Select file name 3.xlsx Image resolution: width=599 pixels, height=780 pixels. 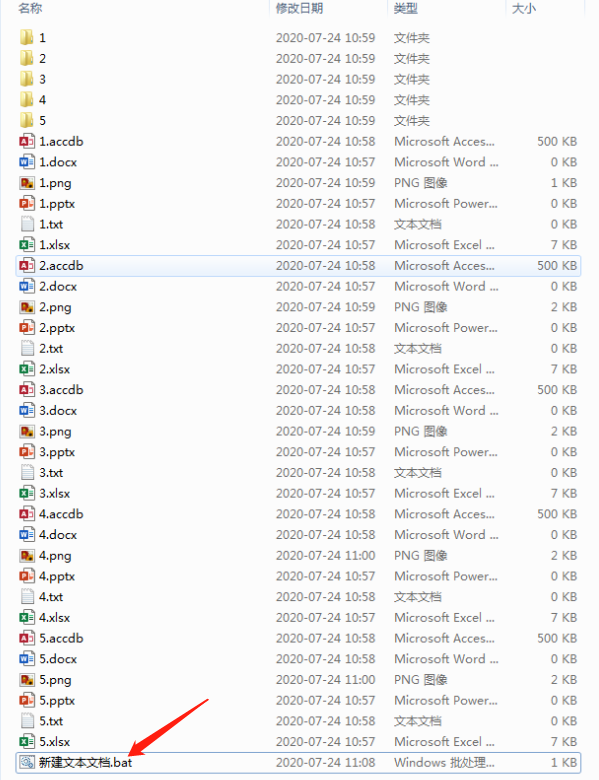click(x=55, y=493)
